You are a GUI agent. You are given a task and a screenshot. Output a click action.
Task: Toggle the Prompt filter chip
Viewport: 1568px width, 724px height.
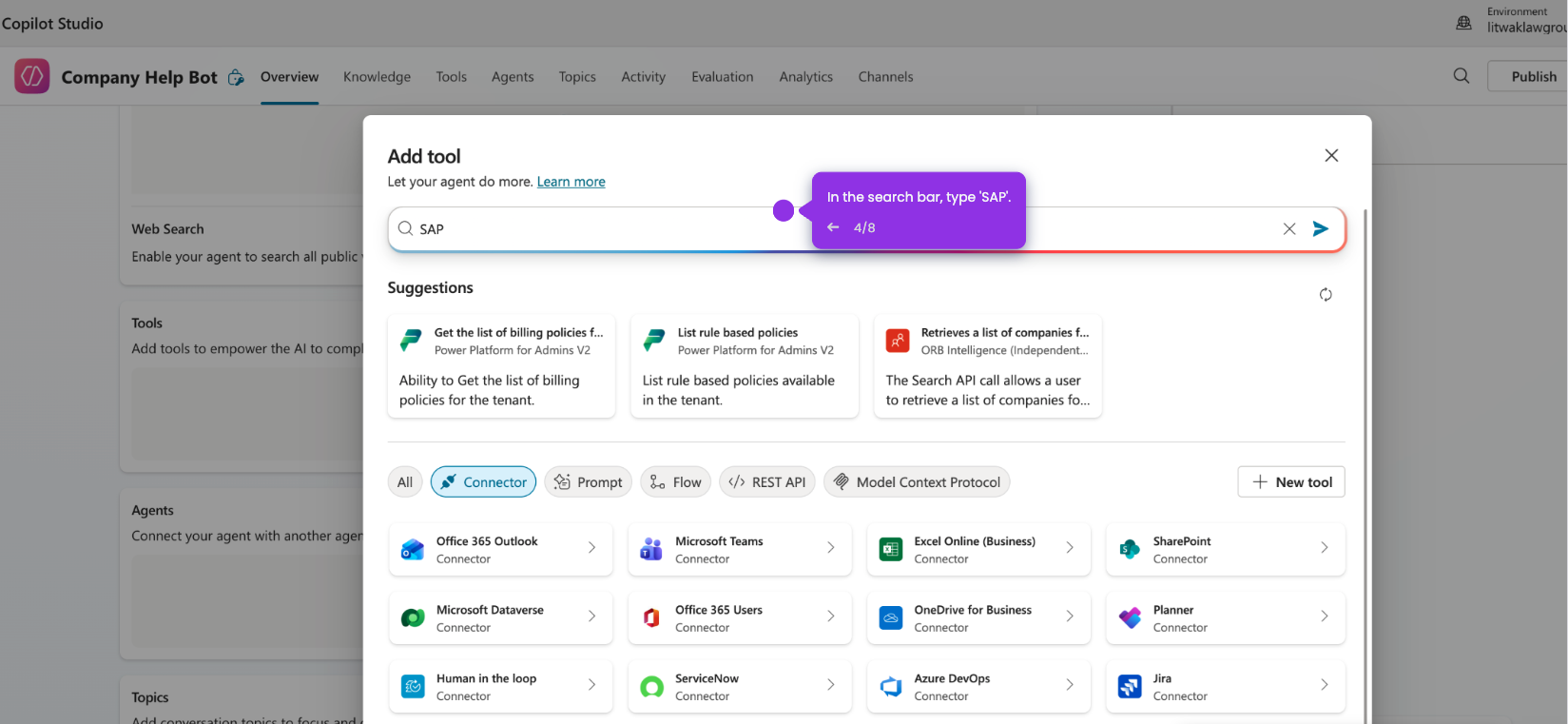pyautogui.click(x=588, y=482)
